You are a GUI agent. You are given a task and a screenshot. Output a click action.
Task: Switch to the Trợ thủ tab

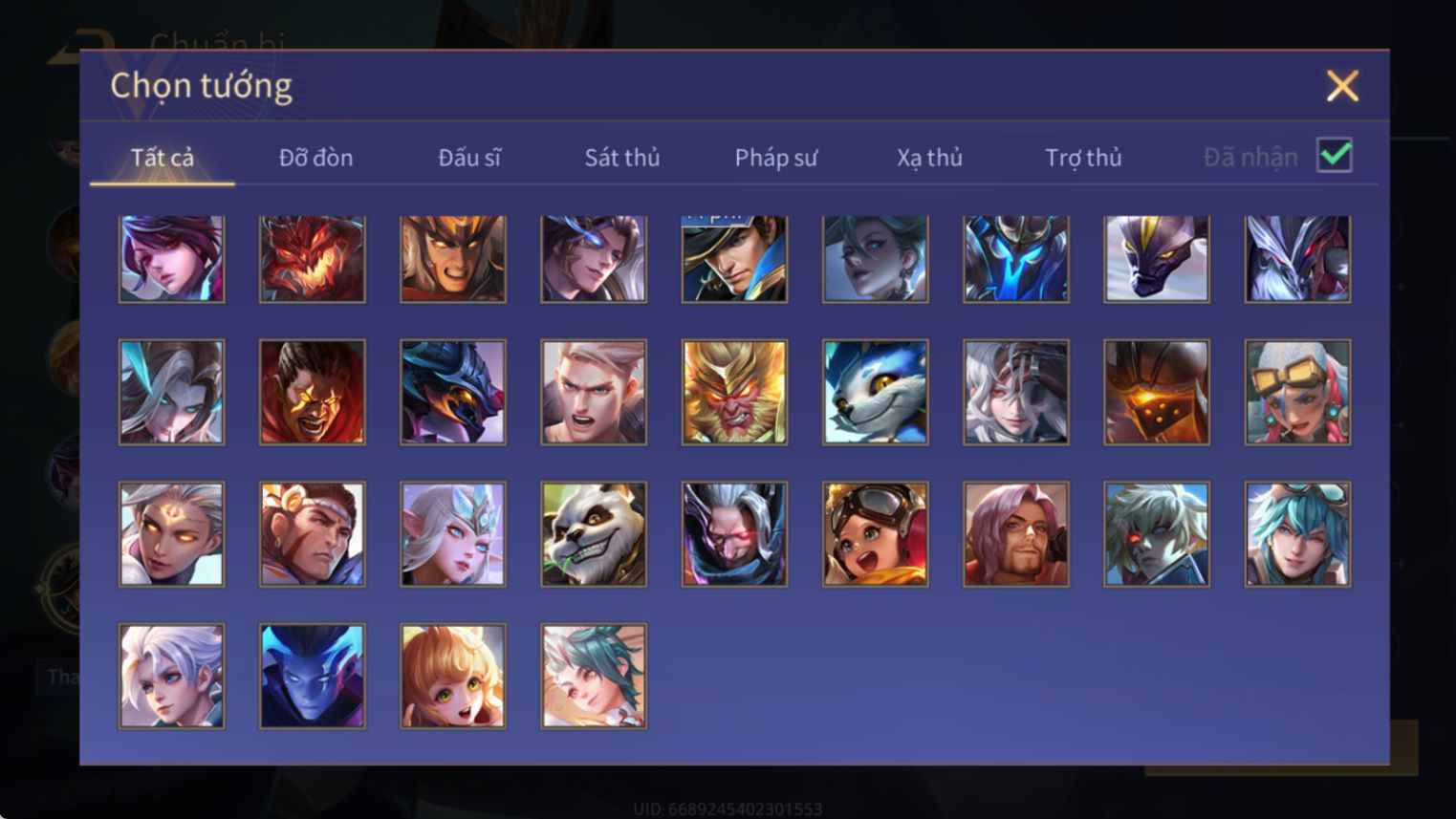pos(1083,158)
